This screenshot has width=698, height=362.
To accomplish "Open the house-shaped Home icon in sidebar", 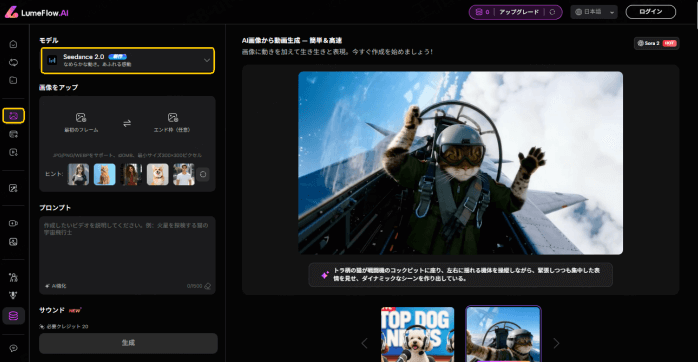I will 13,44.
